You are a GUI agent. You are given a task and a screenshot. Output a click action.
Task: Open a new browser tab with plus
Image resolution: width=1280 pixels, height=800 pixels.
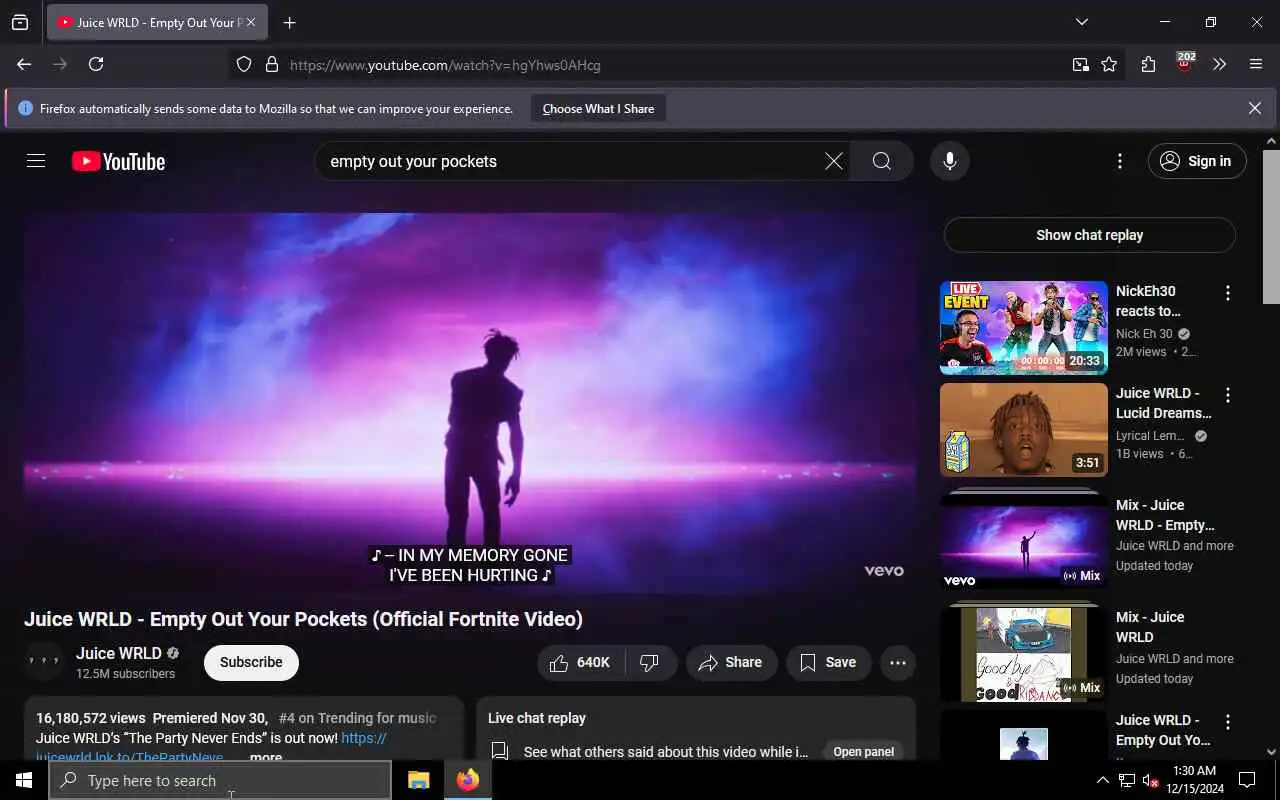pyautogui.click(x=289, y=22)
